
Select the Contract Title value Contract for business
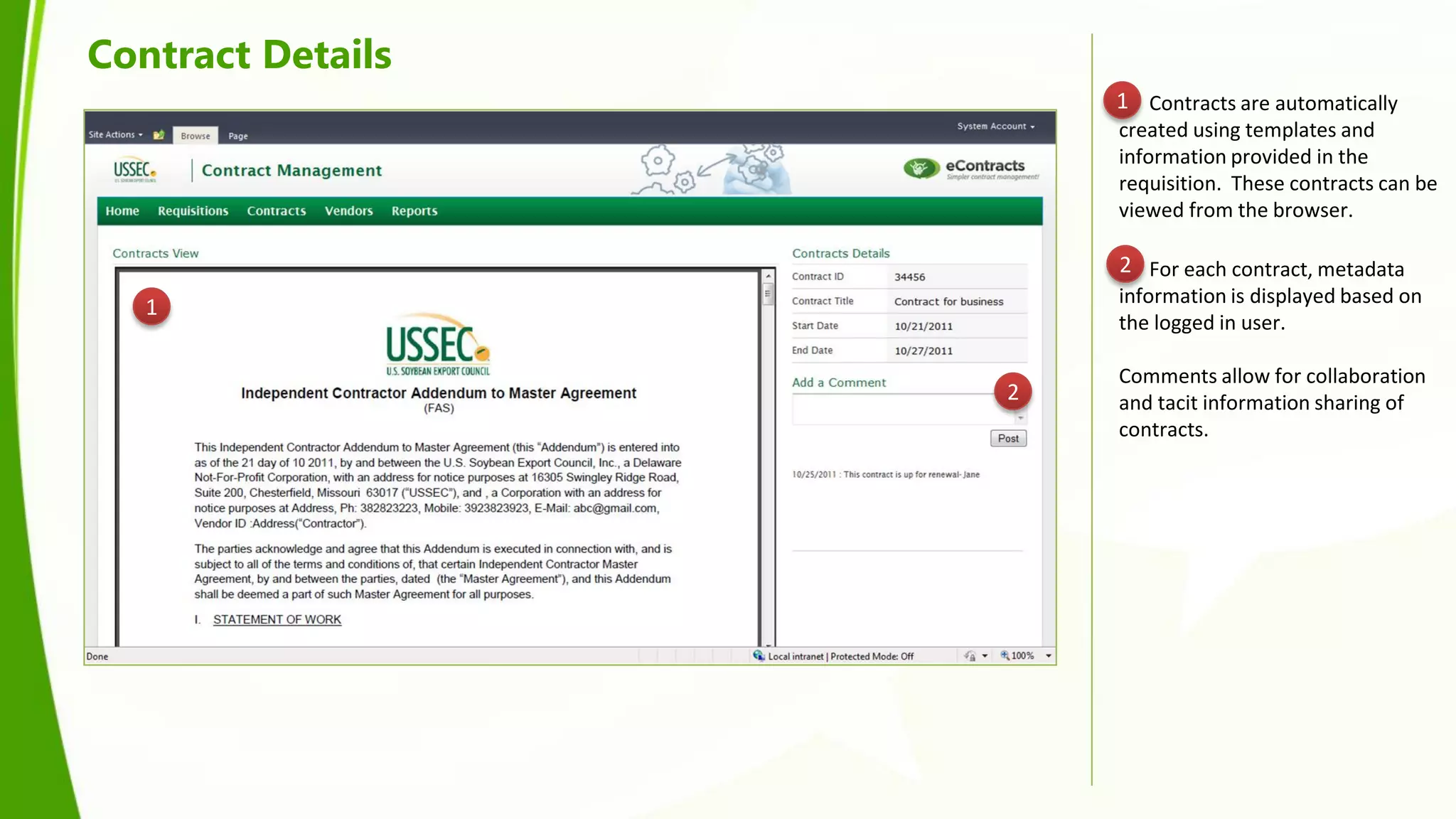(x=949, y=301)
